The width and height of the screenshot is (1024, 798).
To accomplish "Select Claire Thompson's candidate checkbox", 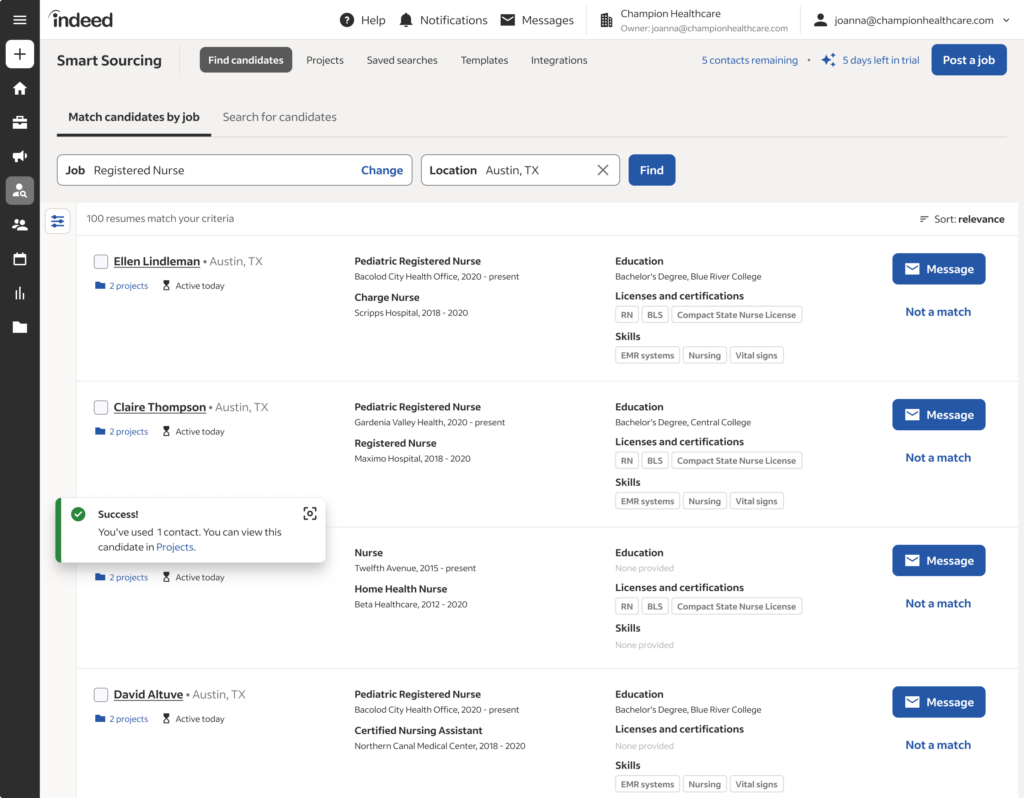I will 100,407.
